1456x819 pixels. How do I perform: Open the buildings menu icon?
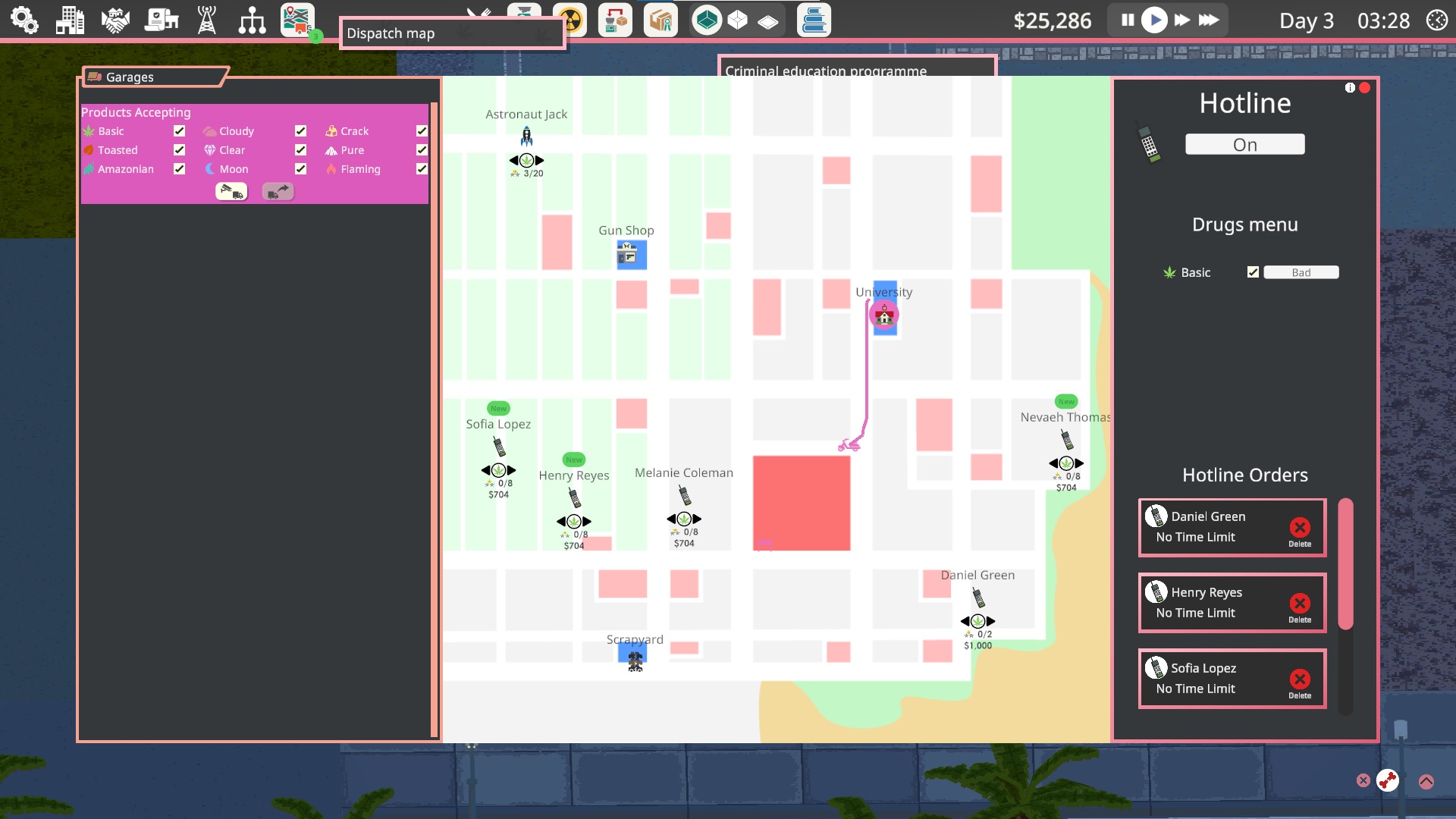tap(70, 20)
